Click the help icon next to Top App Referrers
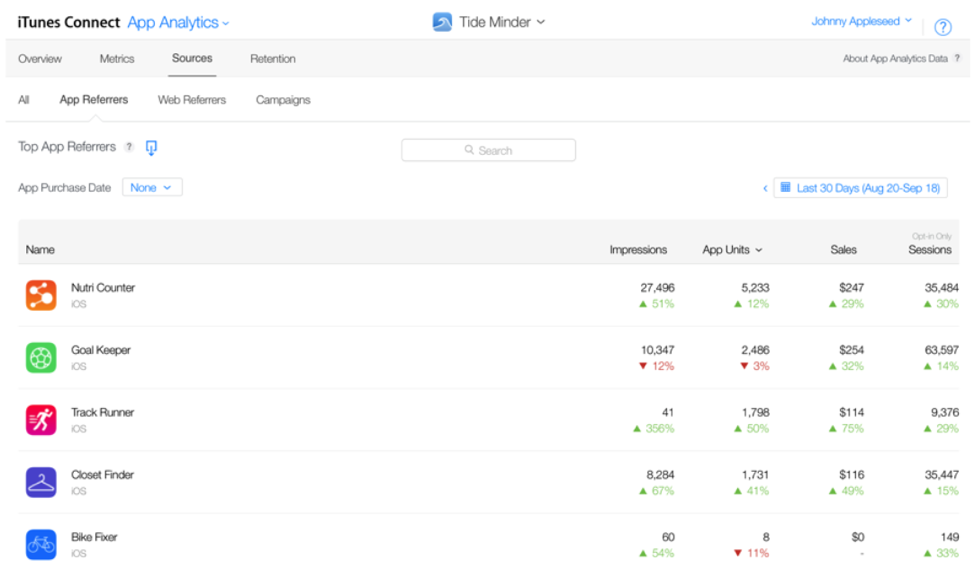 tap(129, 147)
